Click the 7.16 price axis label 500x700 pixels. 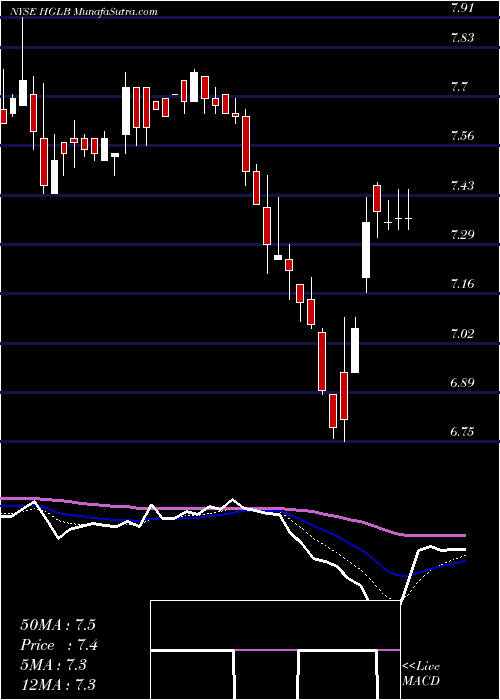pos(462,284)
